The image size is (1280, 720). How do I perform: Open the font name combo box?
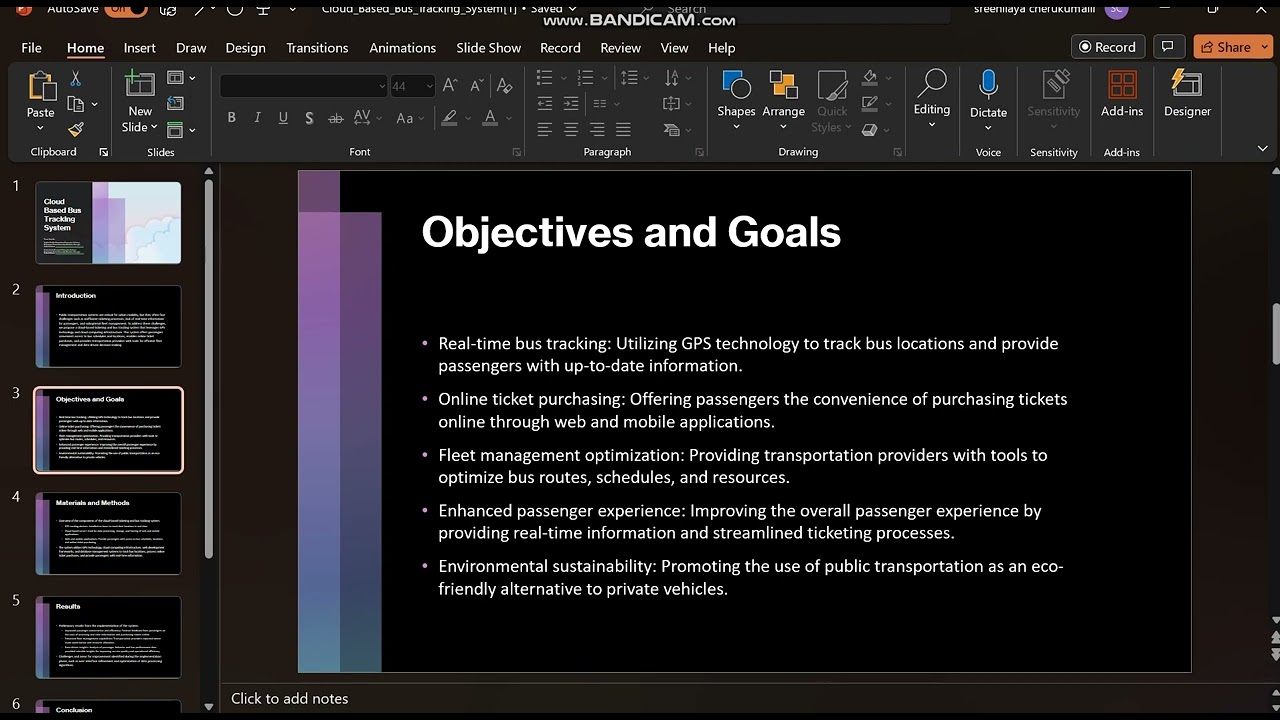coord(304,86)
